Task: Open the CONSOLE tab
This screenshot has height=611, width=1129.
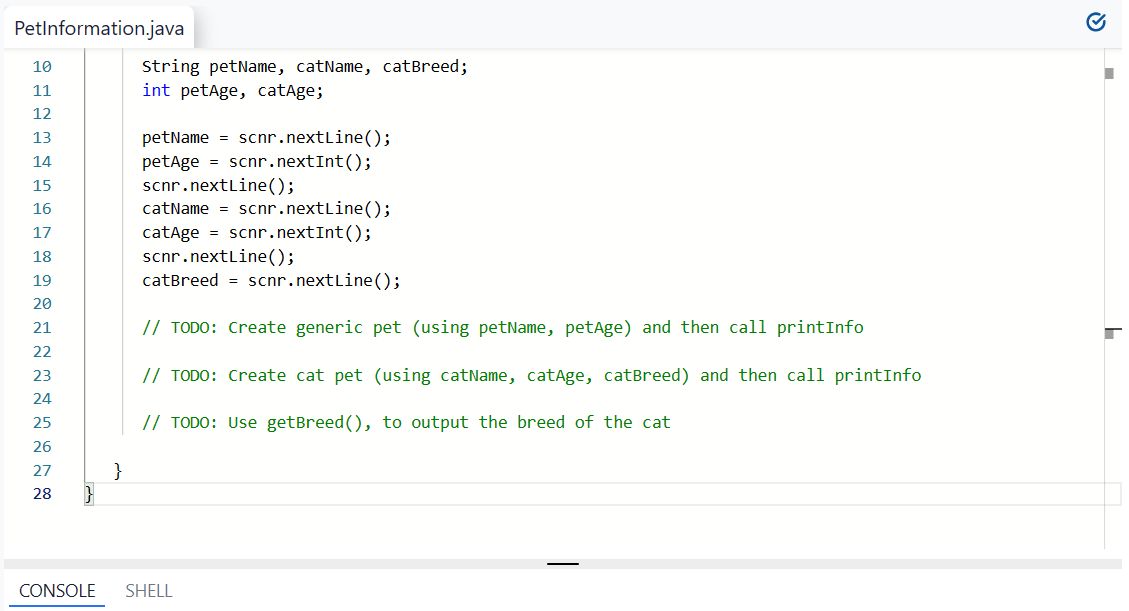Action: click(x=57, y=590)
